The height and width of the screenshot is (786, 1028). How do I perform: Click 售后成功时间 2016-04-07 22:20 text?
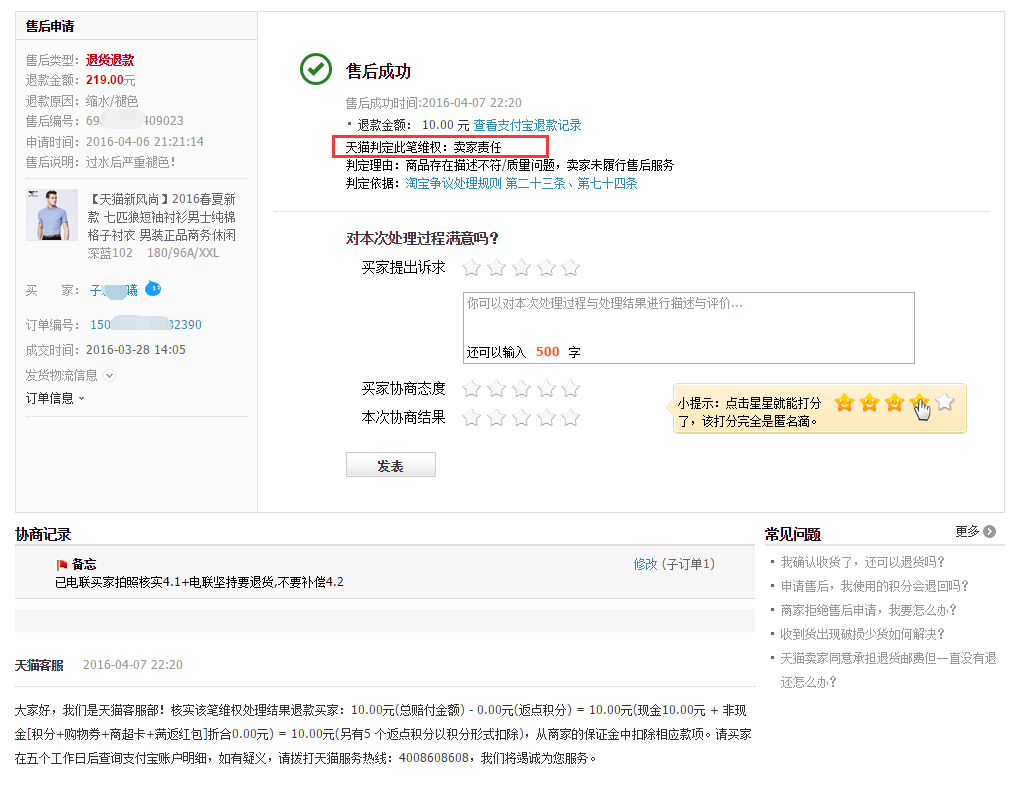433,103
